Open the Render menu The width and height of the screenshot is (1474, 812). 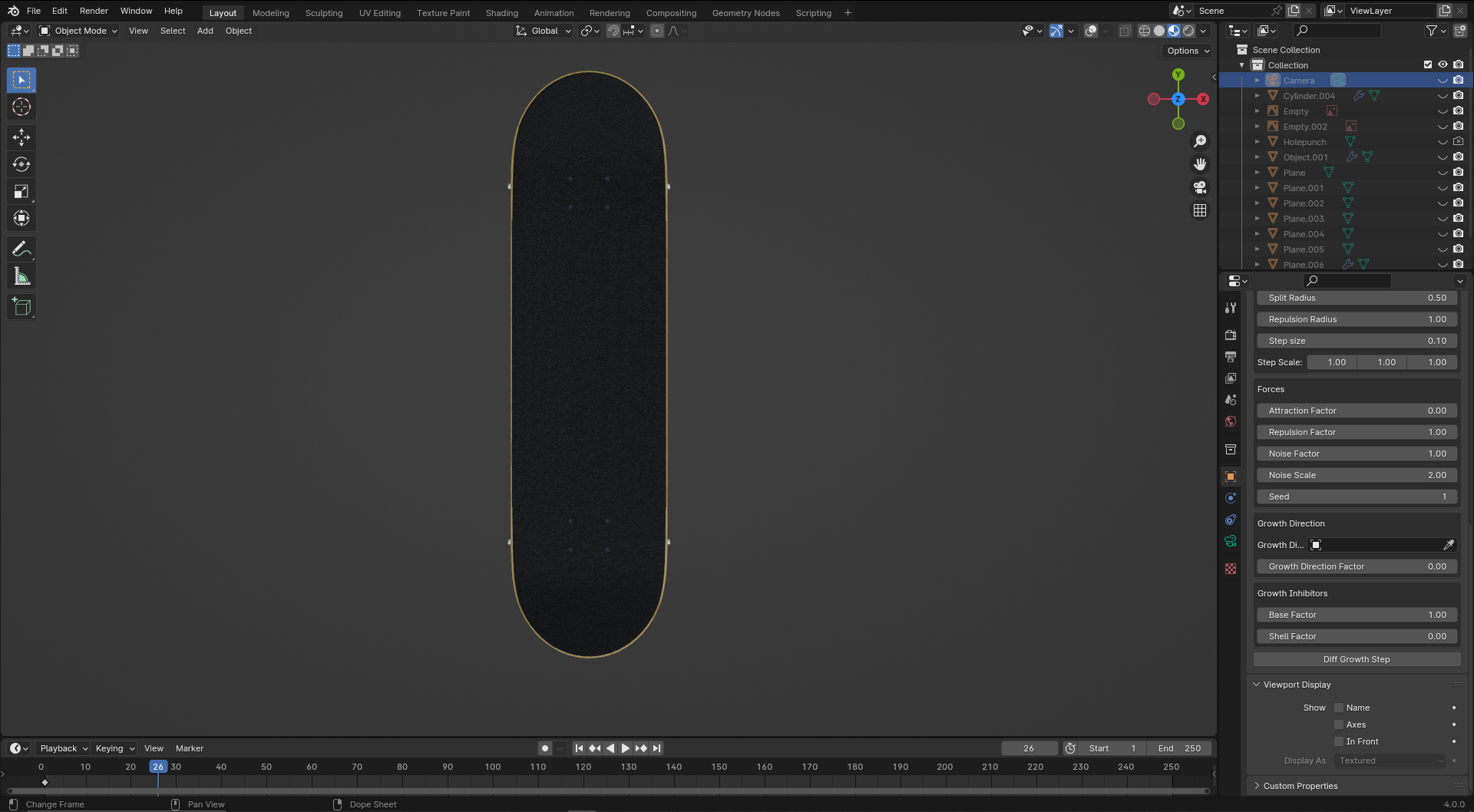tap(94, 11)
